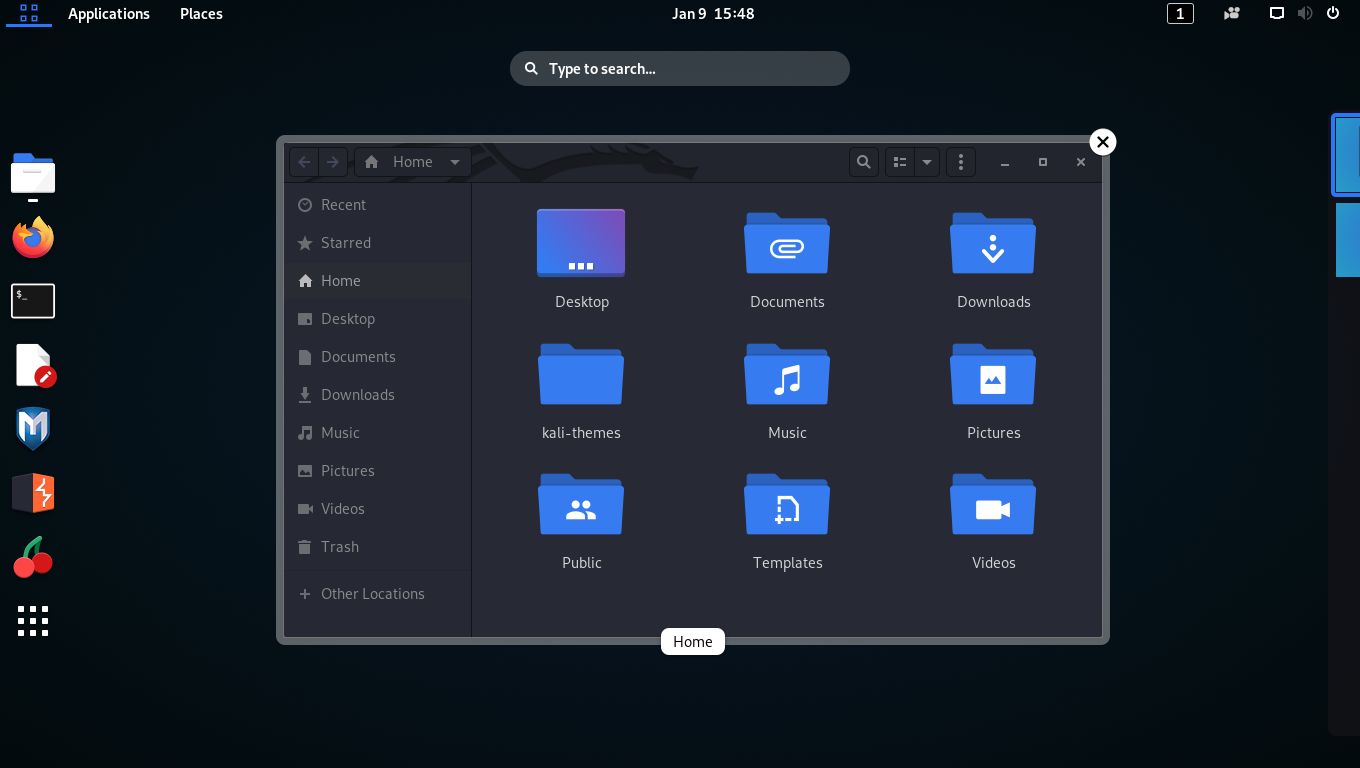Viewport: 1360px width, 768px height.
Task: Click Other Locations in the sidebar
Action: click(372, 593)
